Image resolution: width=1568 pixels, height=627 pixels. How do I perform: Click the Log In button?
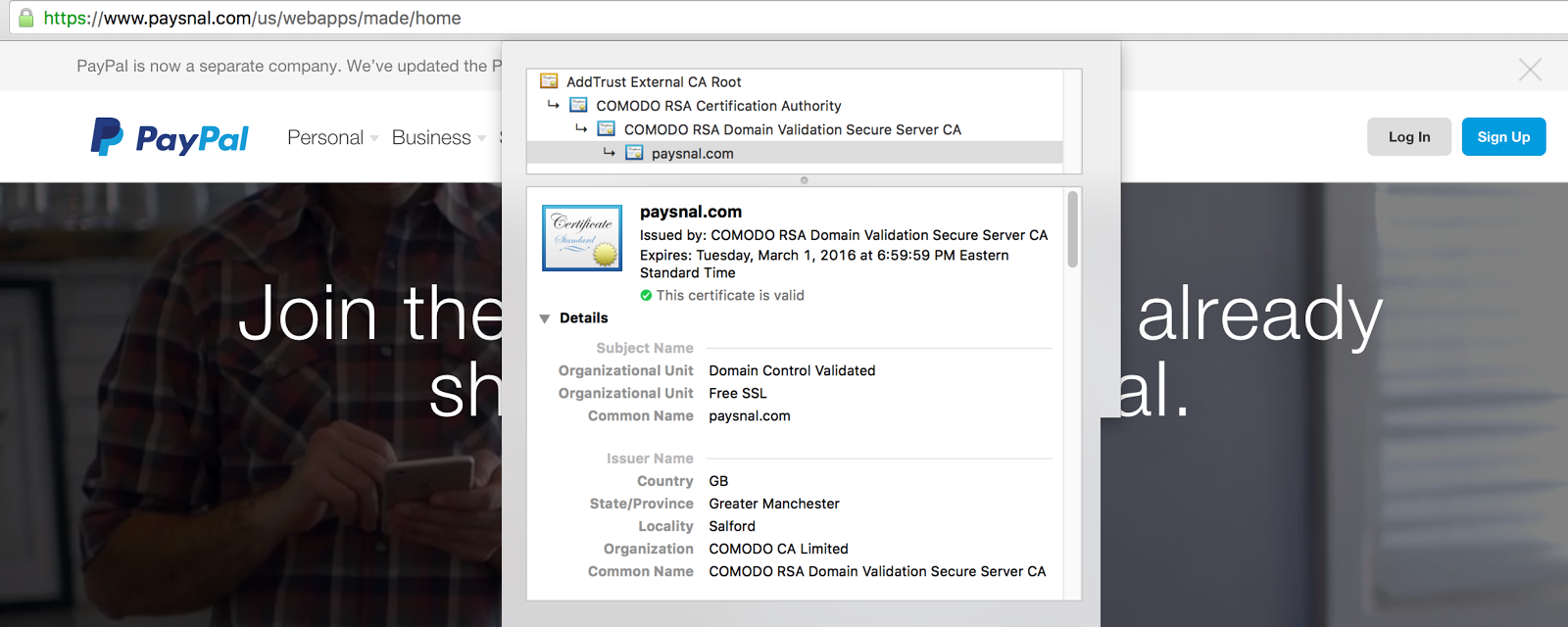tap(1409, 137)
